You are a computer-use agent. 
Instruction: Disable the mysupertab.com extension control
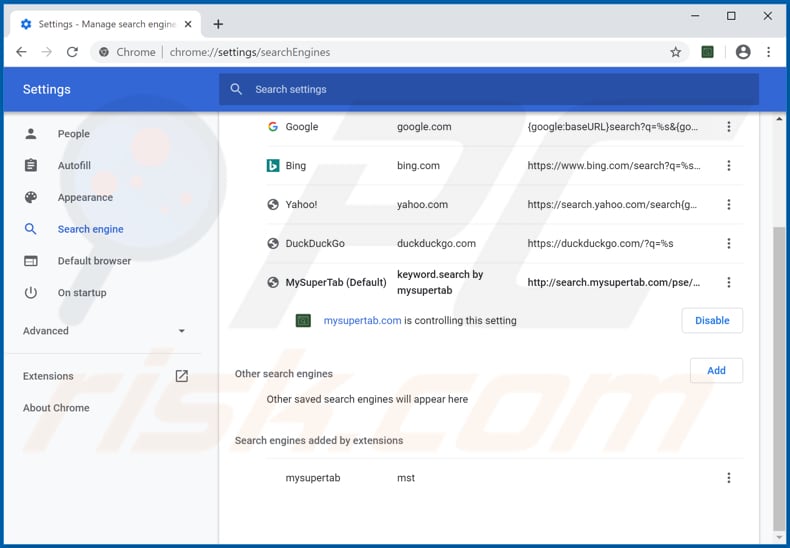pos(712,321)
